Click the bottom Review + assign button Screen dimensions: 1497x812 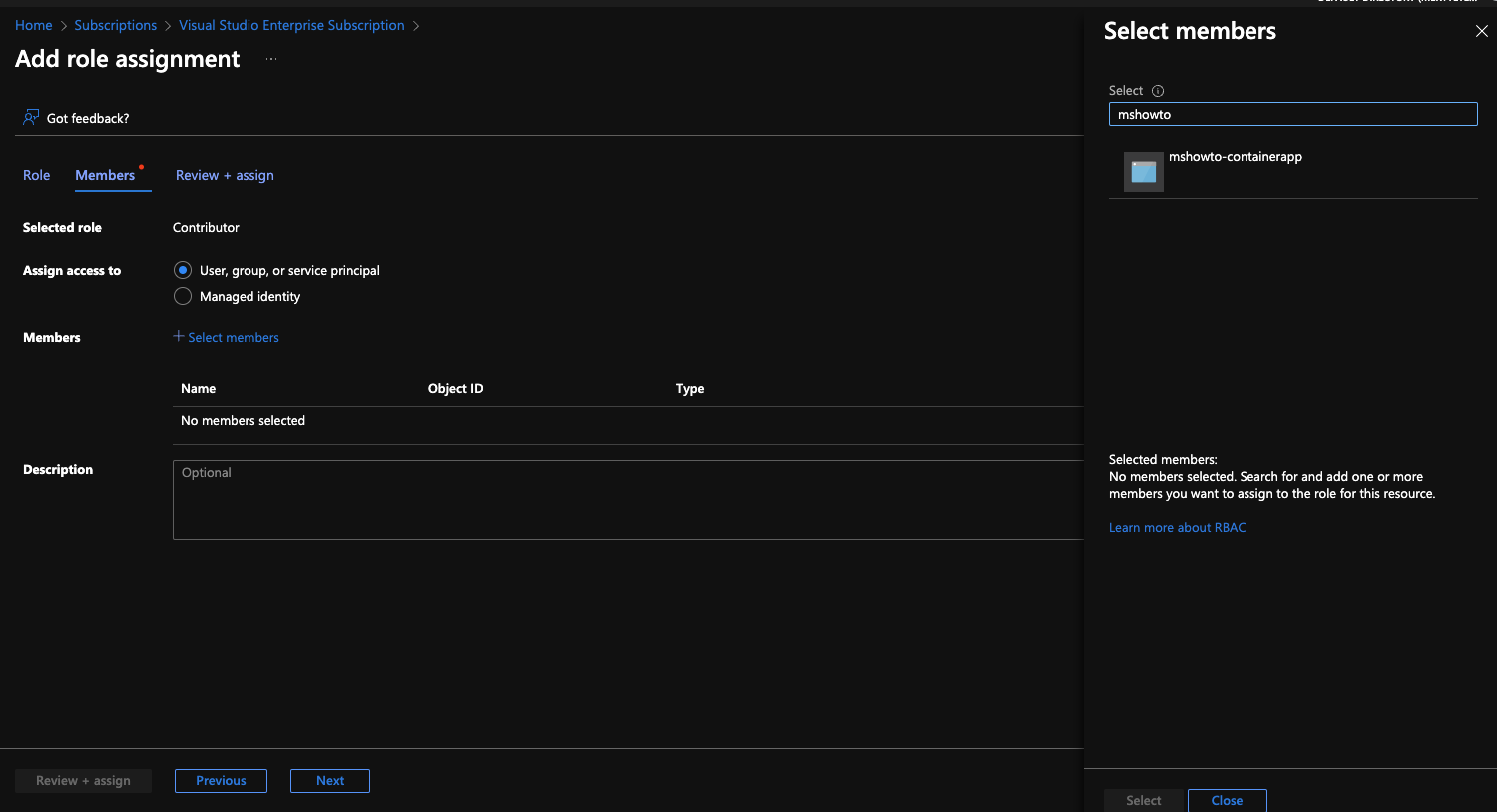(x=83, y=781)
